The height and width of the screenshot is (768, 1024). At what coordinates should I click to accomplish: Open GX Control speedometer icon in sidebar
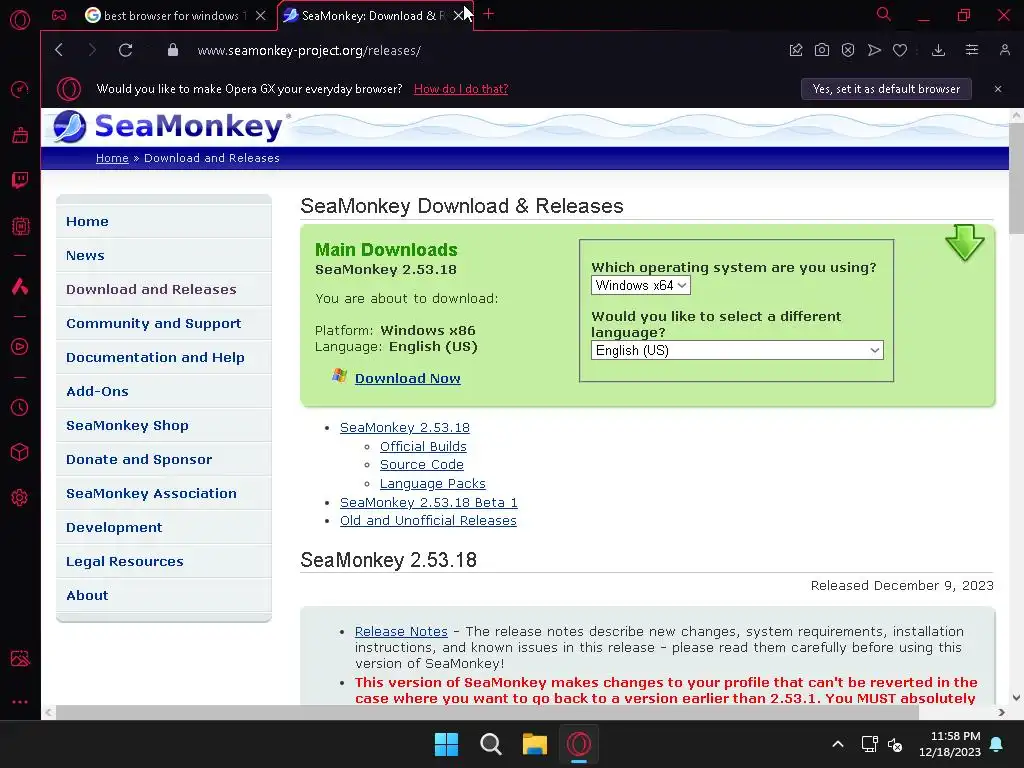[20, 89]
